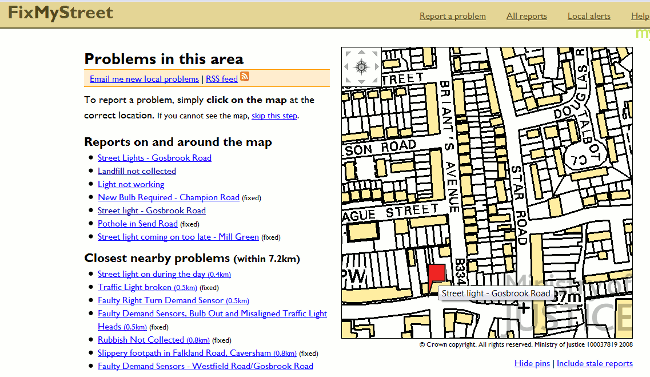Pan map south using compass down arrow
The height and width of the screenshot is (377, 650).
361,81
